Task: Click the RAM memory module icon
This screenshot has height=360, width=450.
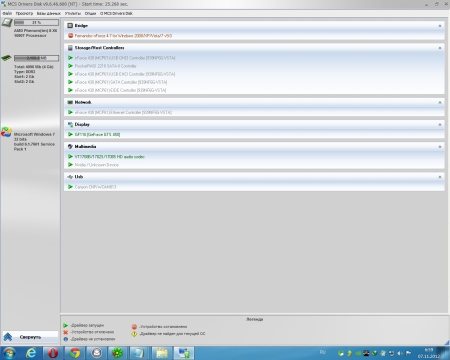Action: coord(6,58)
